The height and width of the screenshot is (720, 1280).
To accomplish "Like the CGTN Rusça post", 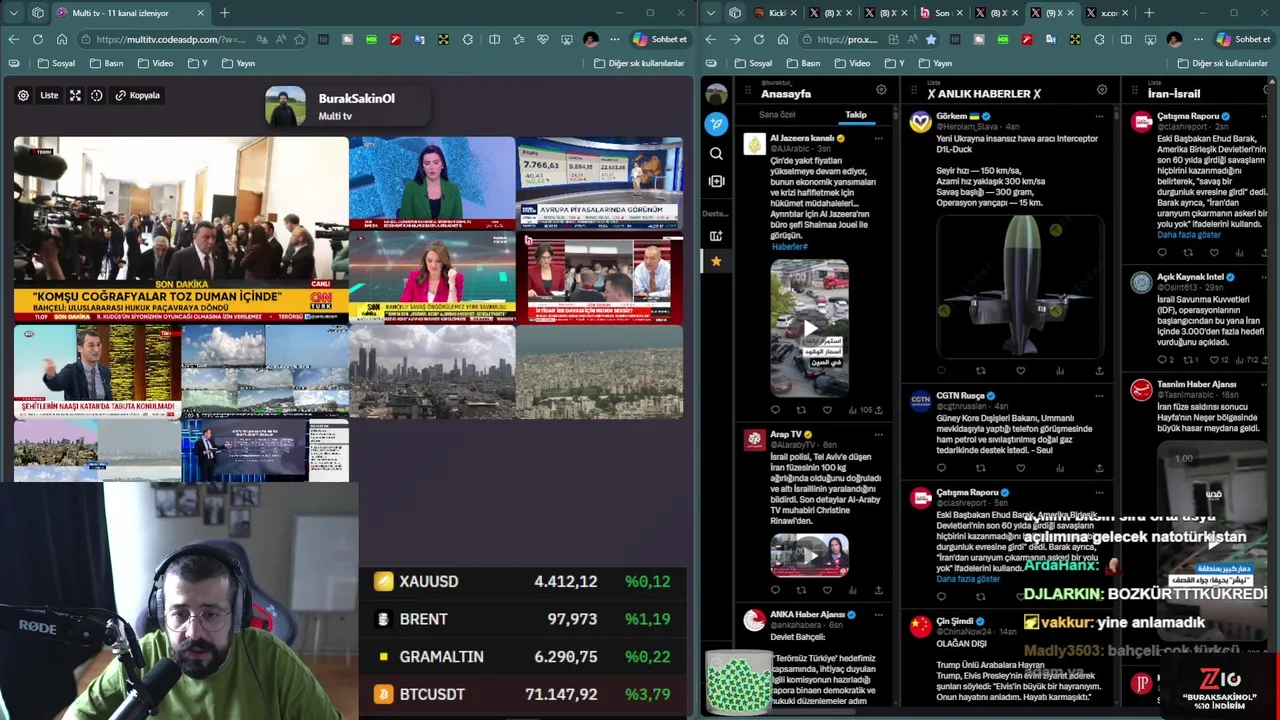I will click(x=1020, y=468).
